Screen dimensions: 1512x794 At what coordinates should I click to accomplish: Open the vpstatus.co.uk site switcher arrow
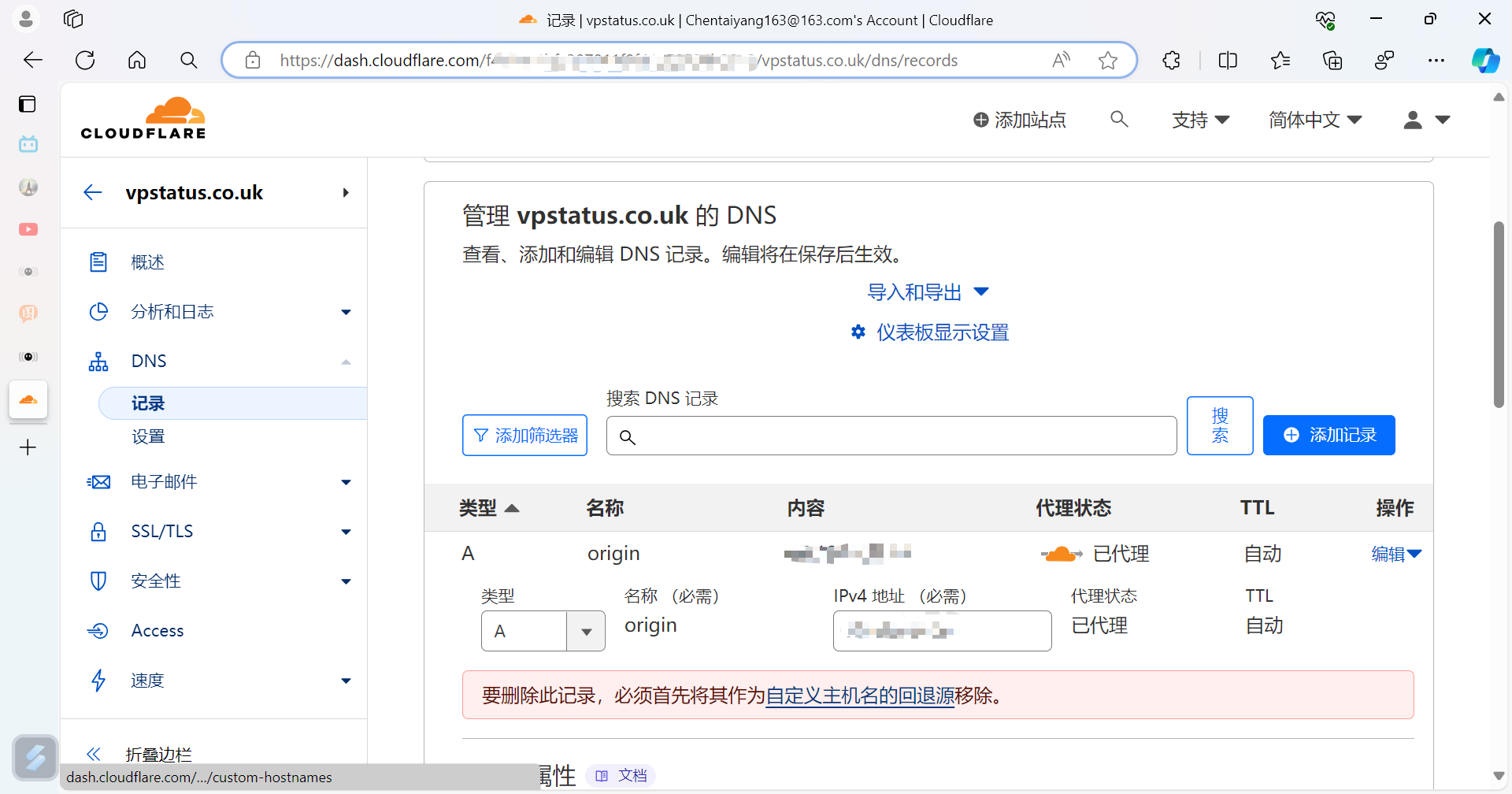(346, 192)
